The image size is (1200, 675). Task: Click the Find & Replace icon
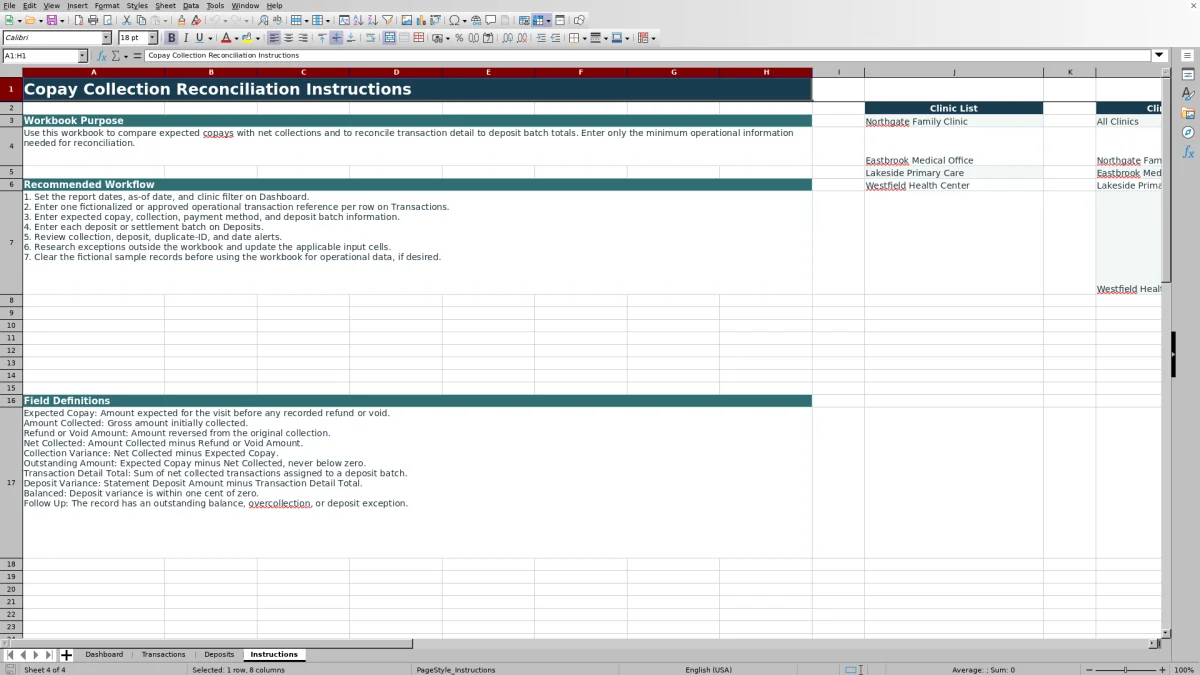(263, 20)
